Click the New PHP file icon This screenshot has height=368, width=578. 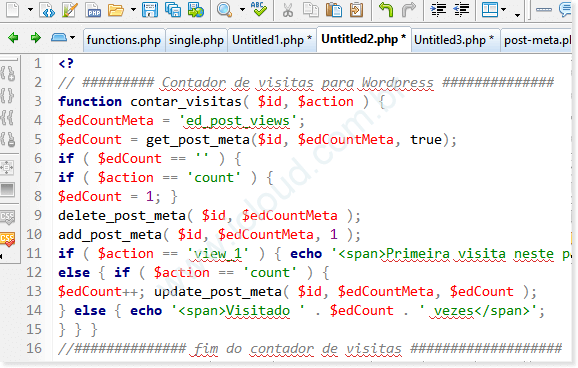click(x=94, y=10)
